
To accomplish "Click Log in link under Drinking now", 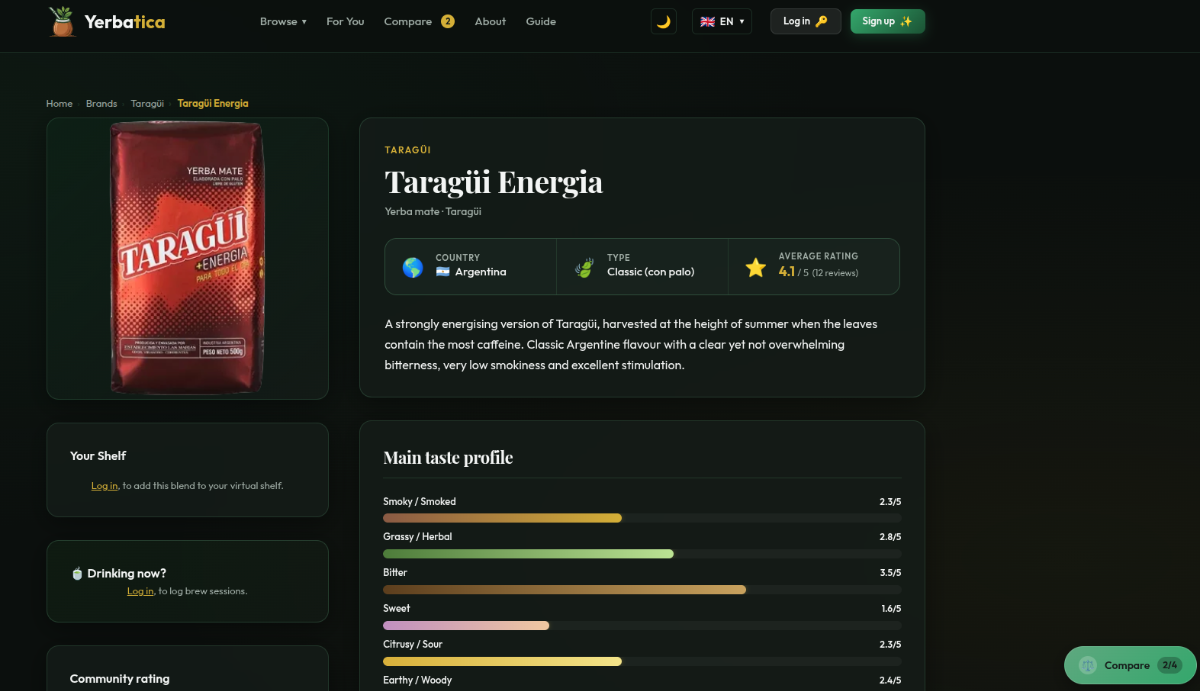I will click(140, 591).
